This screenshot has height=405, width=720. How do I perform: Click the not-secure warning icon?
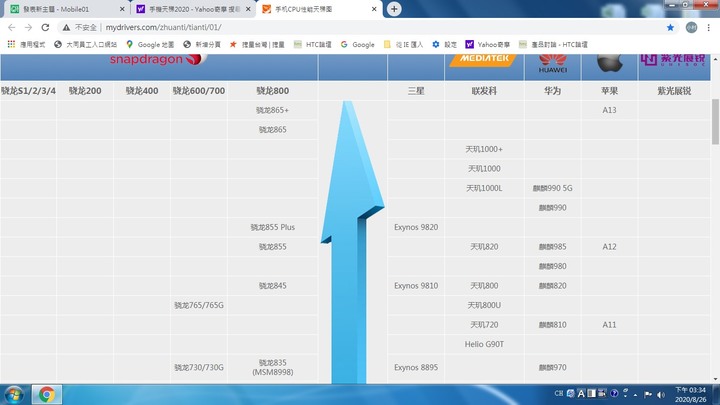click(x=66, y=28)
